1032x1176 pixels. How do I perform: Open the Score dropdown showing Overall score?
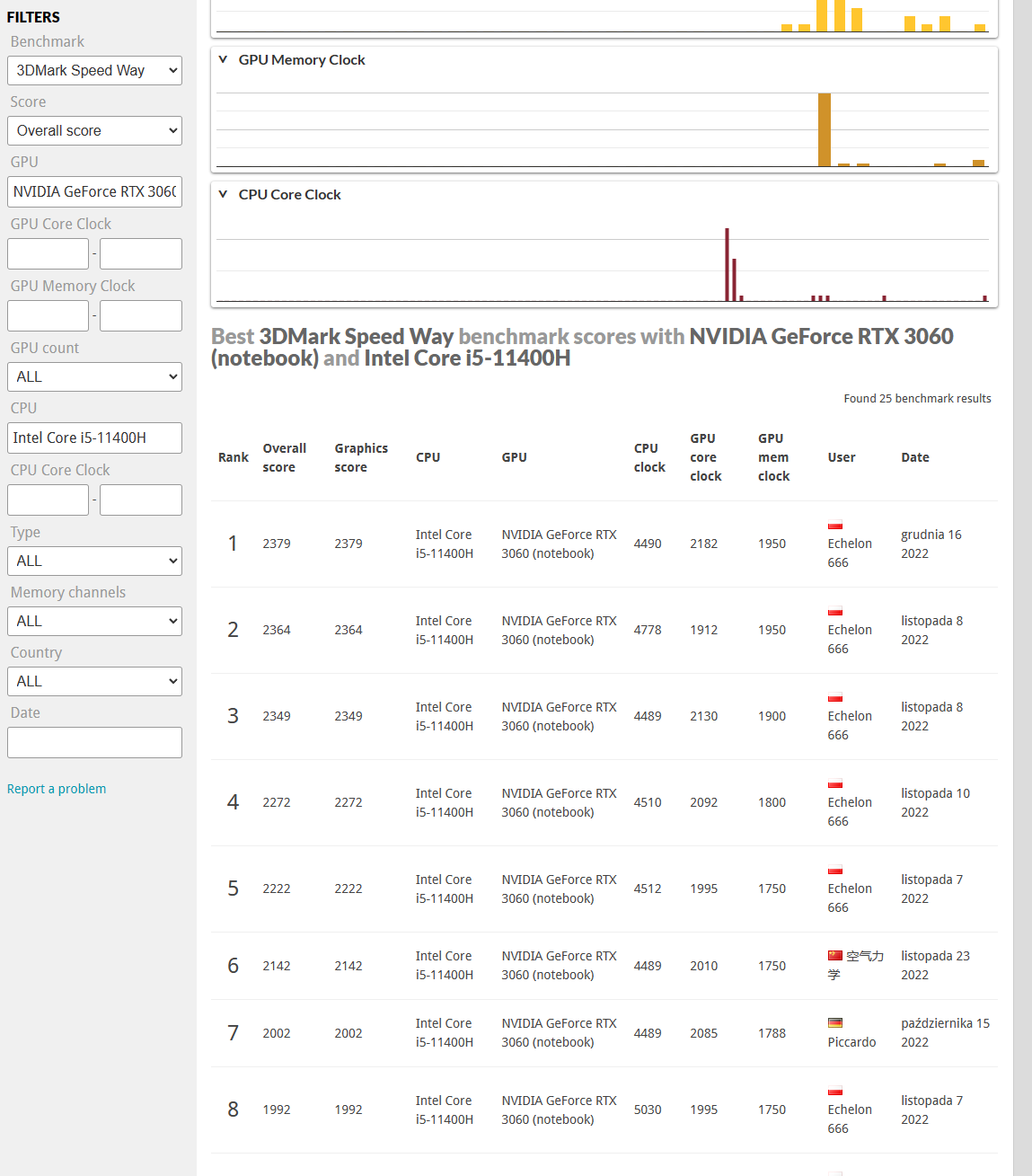click(94, 131)
